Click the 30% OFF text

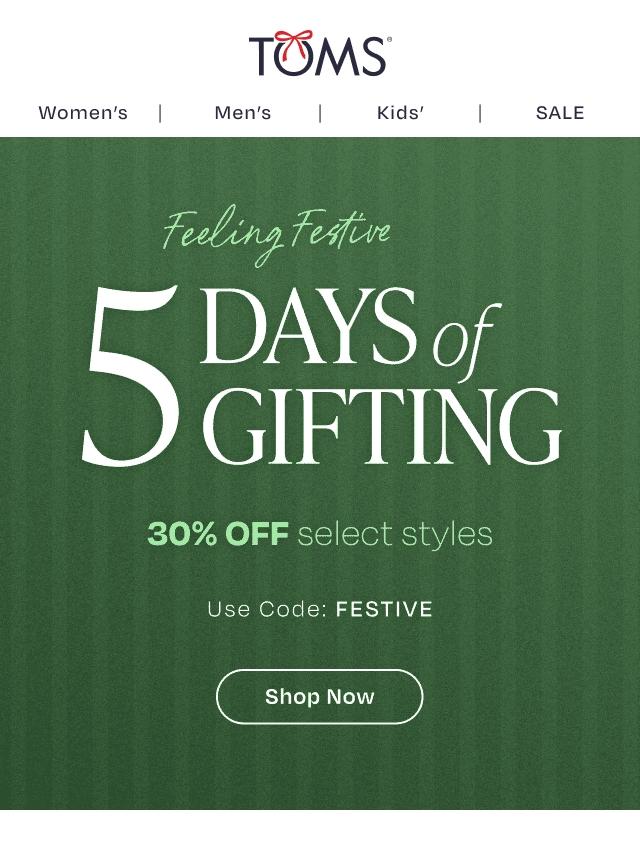click(217, 534)
